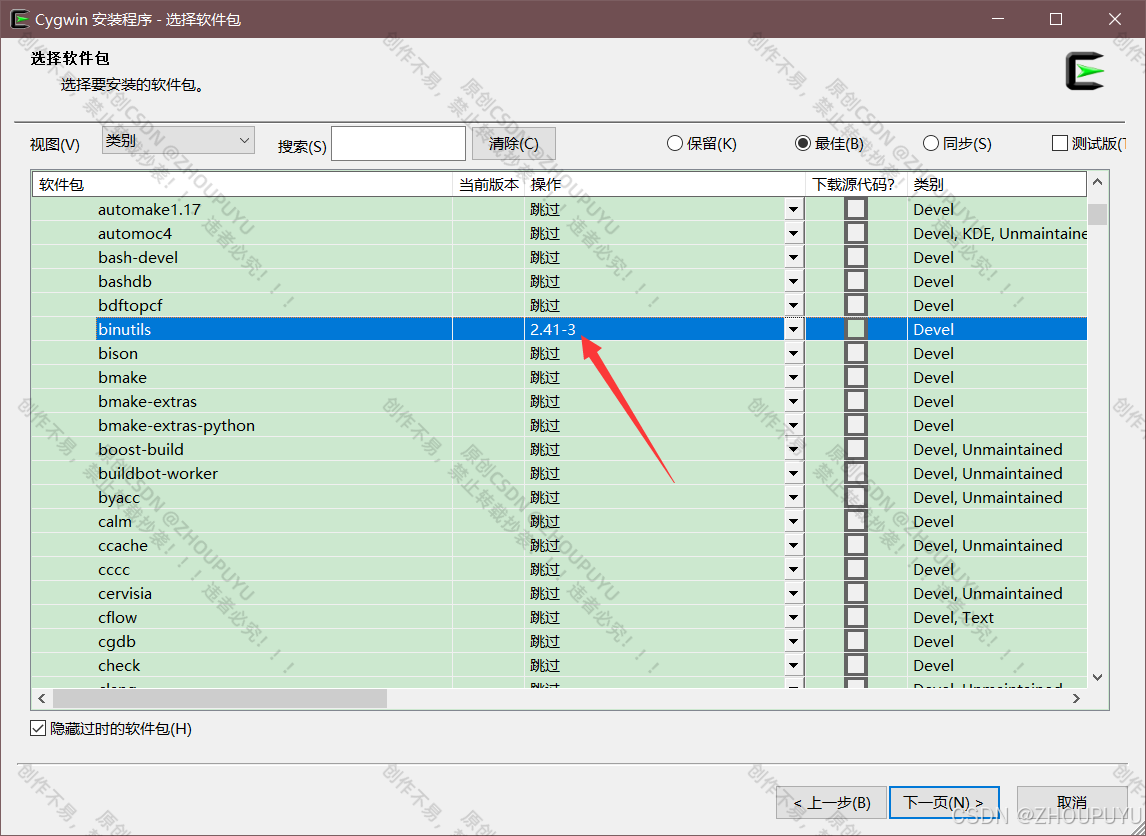Select the buildbot-worker package row
Image resolution: width=1146 pixels, height=836 pixels.
pyautogui.click(x=559, y=474)
